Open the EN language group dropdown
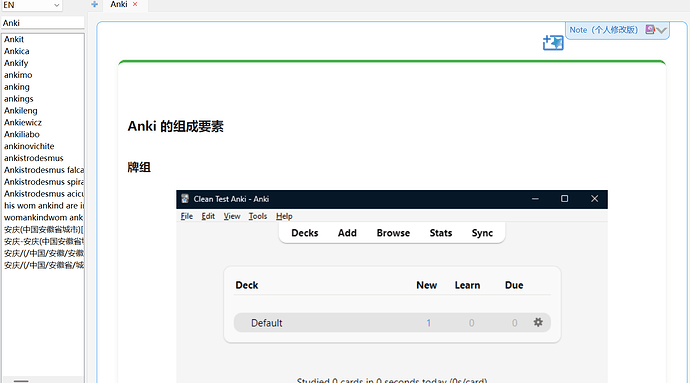Image resolution: width=690 pixels, height=383 pixels. click(31, 5)
